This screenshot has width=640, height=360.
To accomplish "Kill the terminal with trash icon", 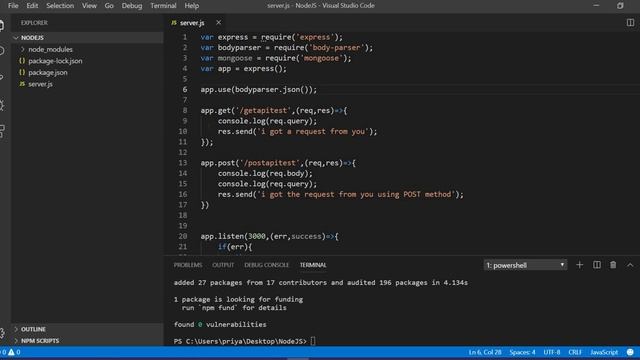I will (x=613, y=265).
